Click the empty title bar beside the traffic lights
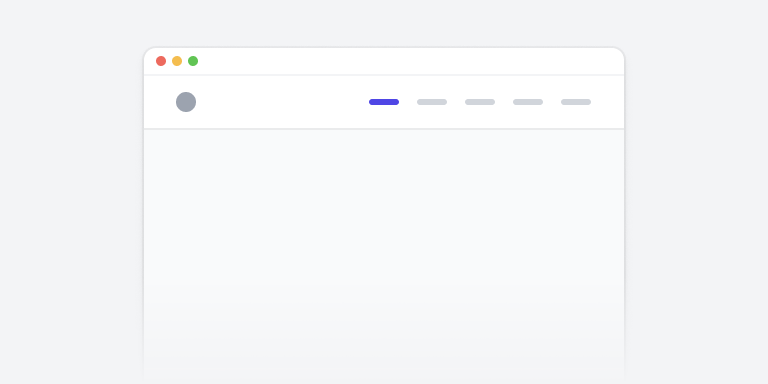Image resolution: width=768 pixels, height=384 pixels. (x=411, y=61)
